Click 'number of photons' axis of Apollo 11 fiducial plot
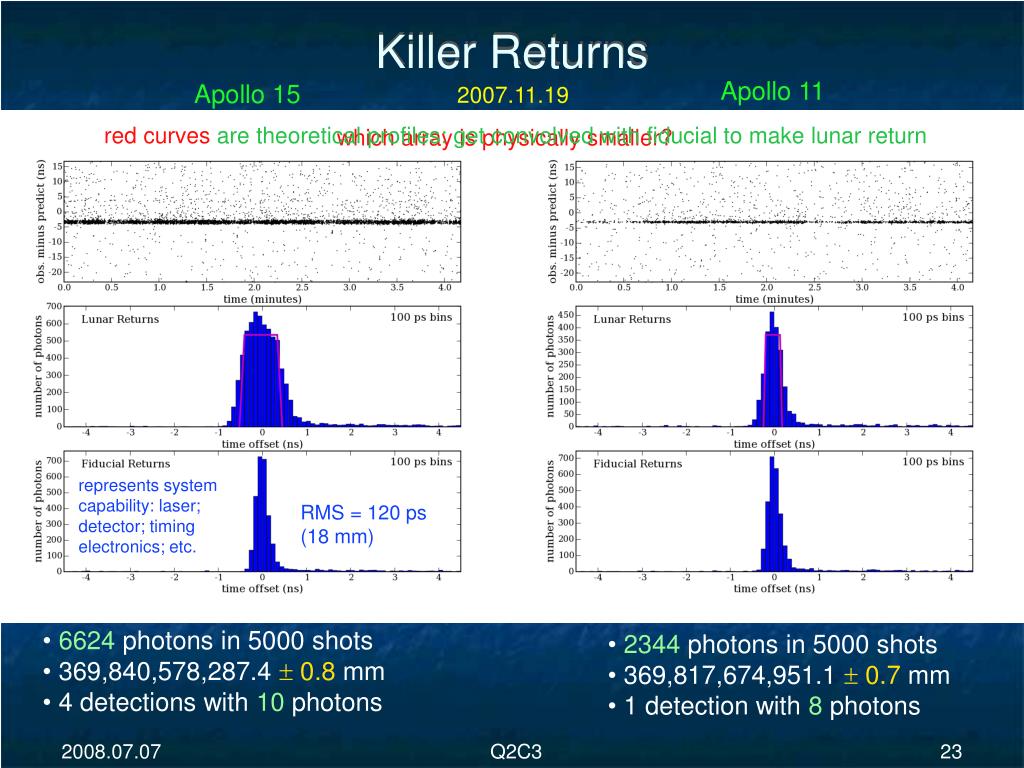The height and width of the screenshot is (768, 1024). coord(549,511)
